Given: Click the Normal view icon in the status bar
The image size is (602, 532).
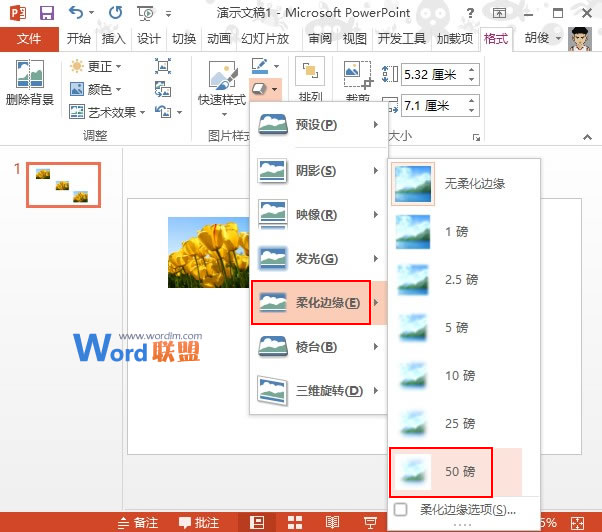Looking at the screenshot, I should (x=257, y=522).
